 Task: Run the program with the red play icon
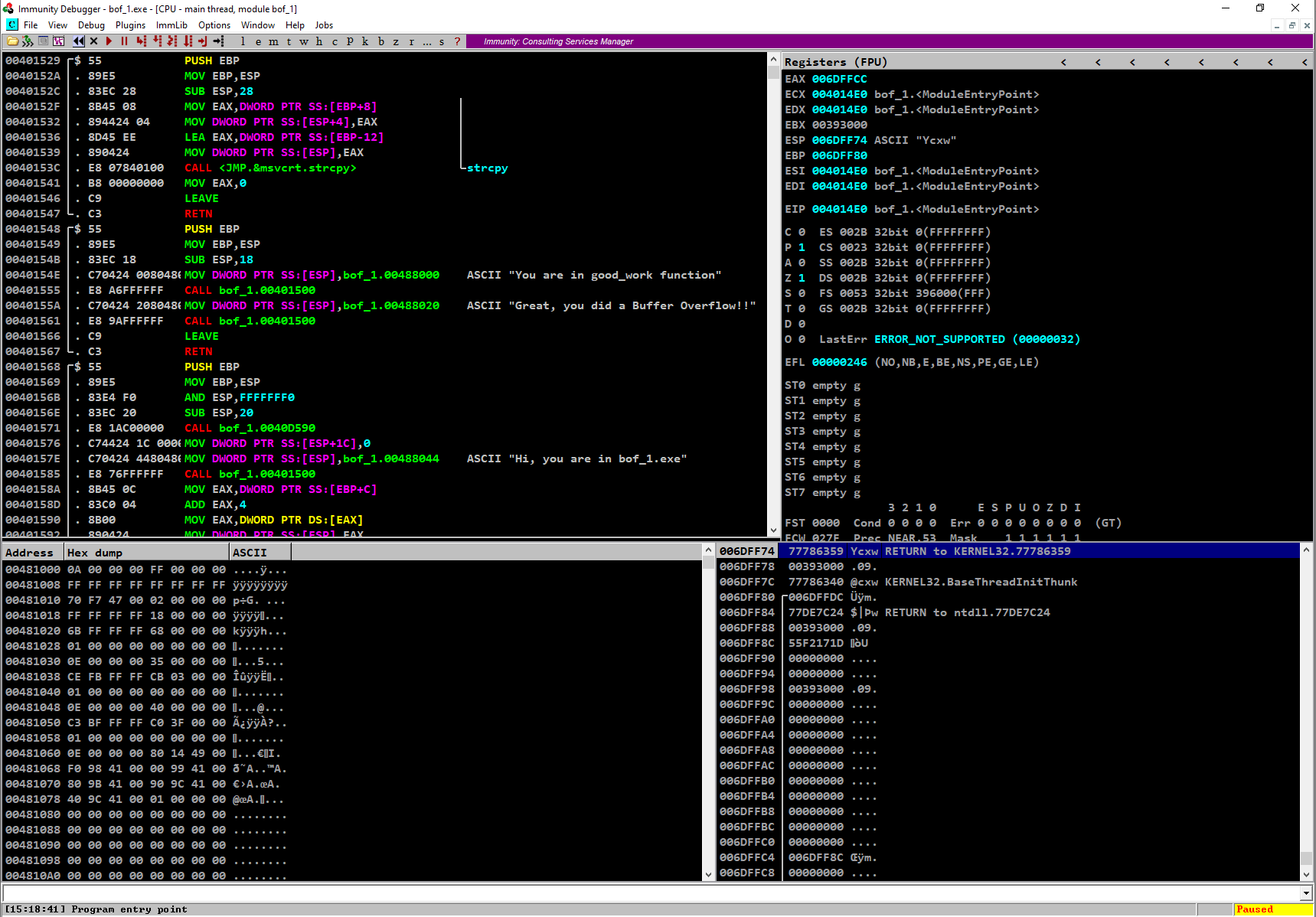[109, 41]
